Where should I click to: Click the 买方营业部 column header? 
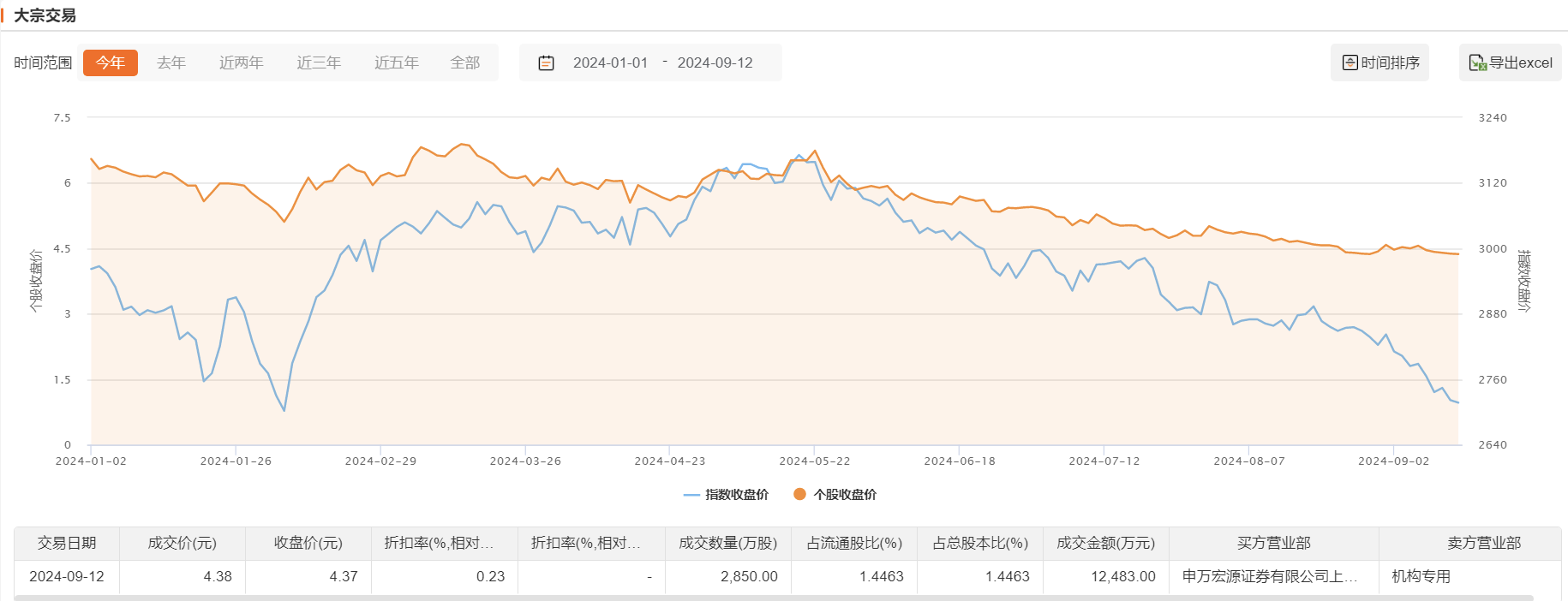[1273, 543]
